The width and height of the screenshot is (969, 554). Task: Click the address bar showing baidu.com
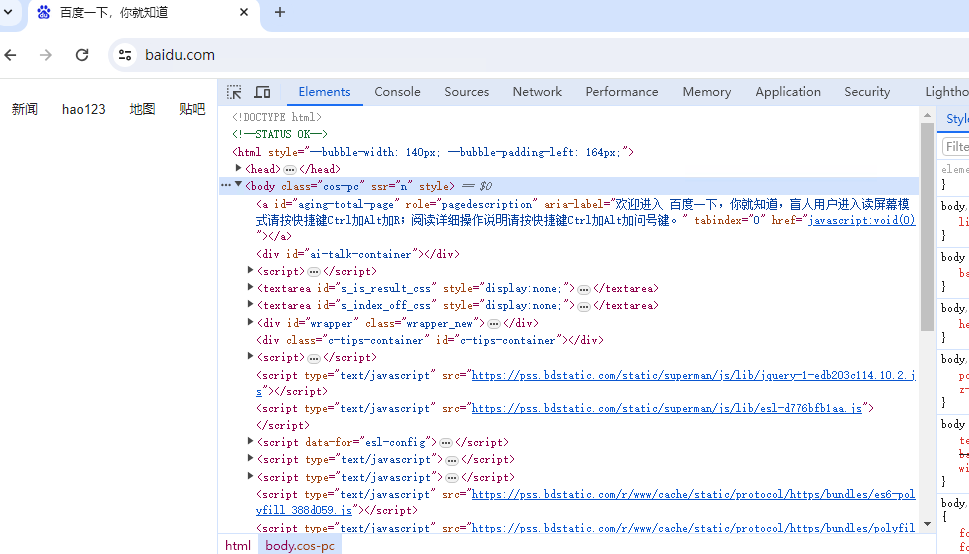tap(538, 55)
